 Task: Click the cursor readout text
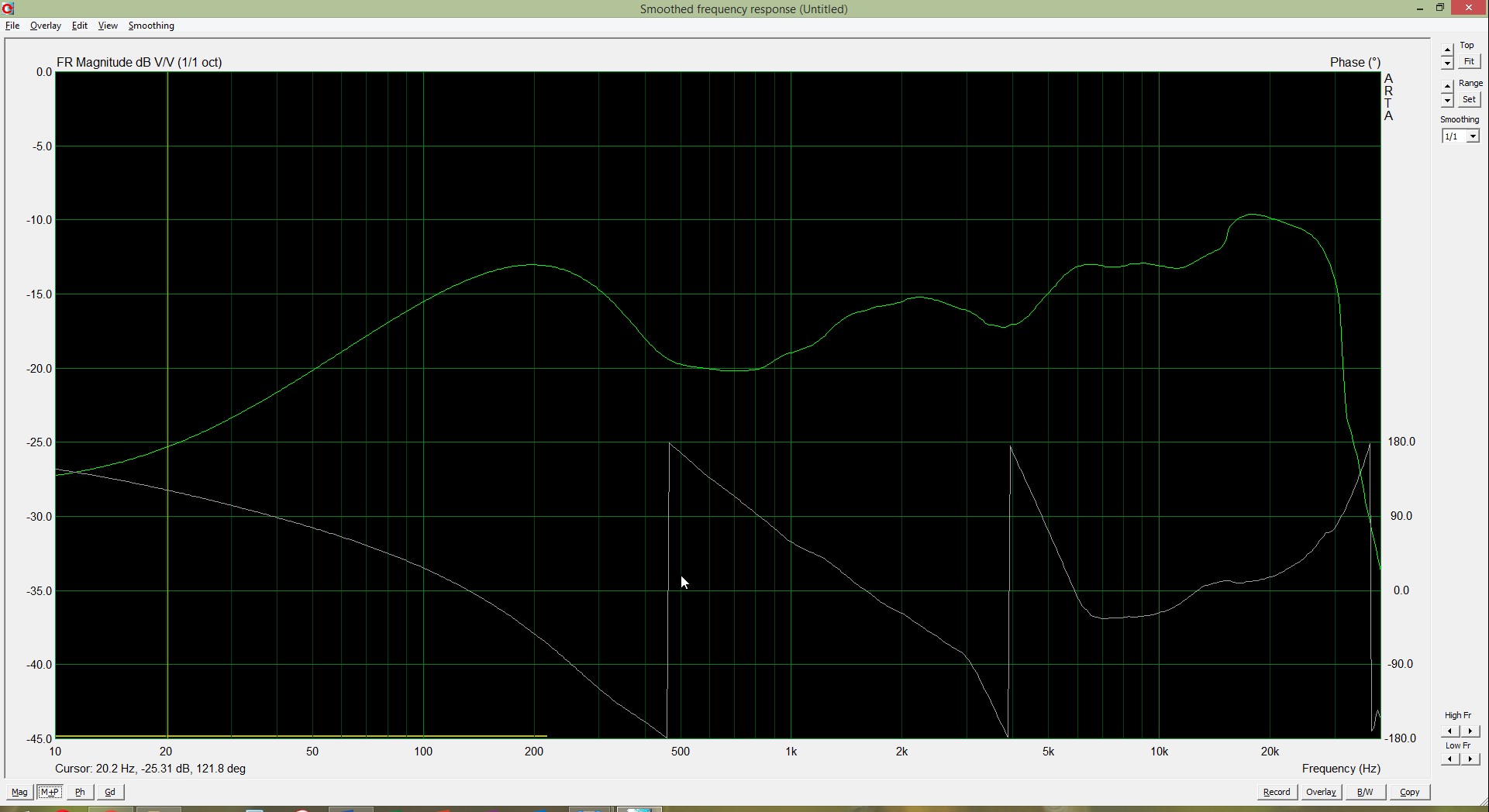[x=150, y=769]
